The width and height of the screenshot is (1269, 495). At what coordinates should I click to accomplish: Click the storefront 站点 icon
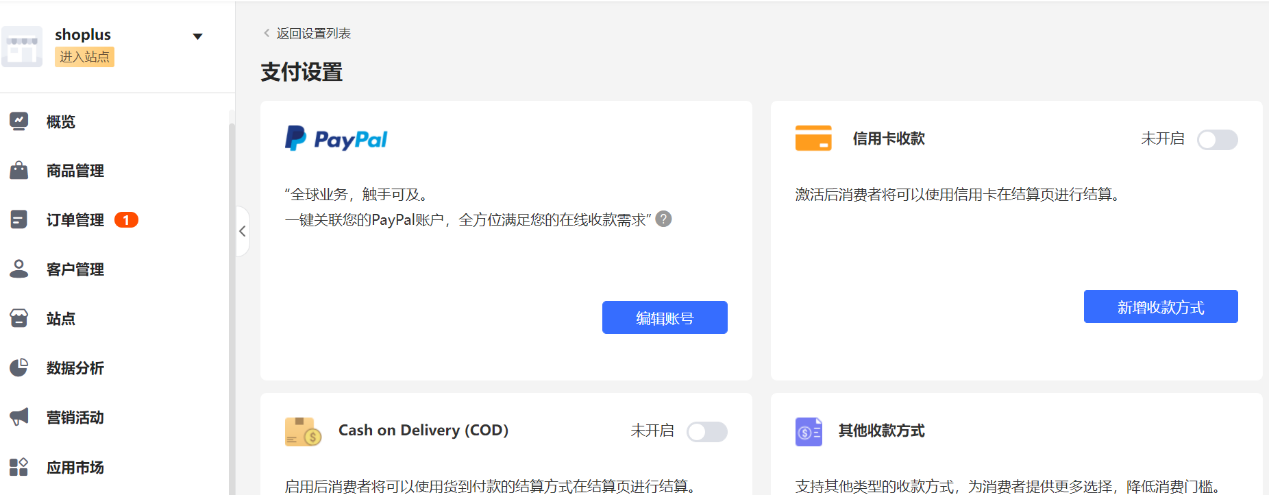(19, 319)
